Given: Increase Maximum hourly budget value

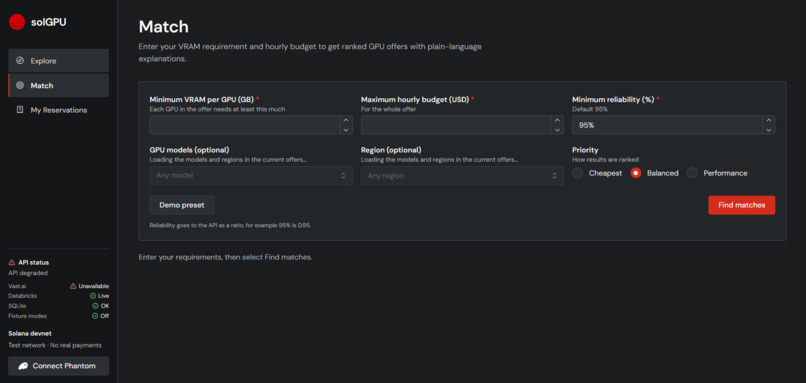Looking at the screenshot, I should tap(557, 120).
